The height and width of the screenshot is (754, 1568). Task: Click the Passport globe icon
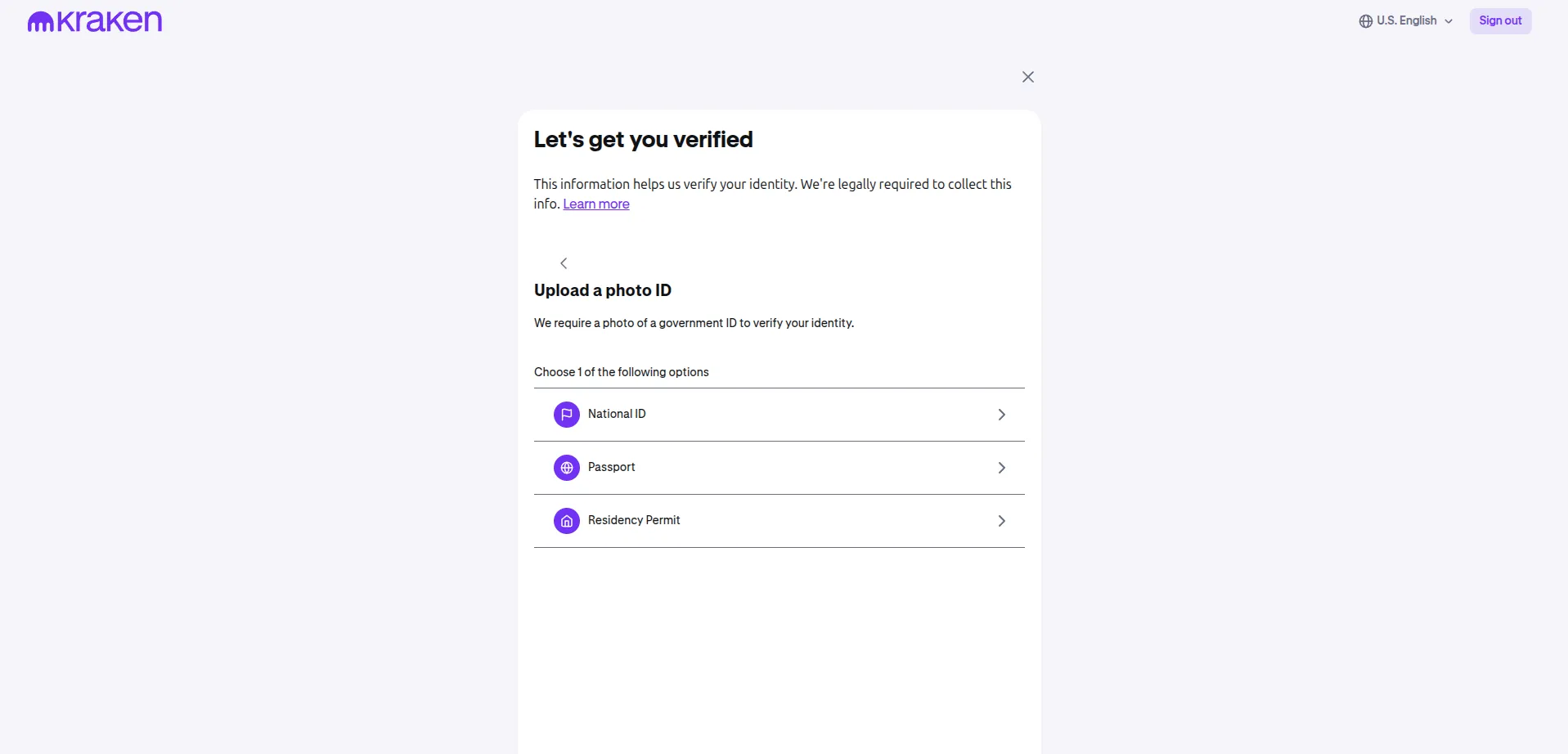567,468
